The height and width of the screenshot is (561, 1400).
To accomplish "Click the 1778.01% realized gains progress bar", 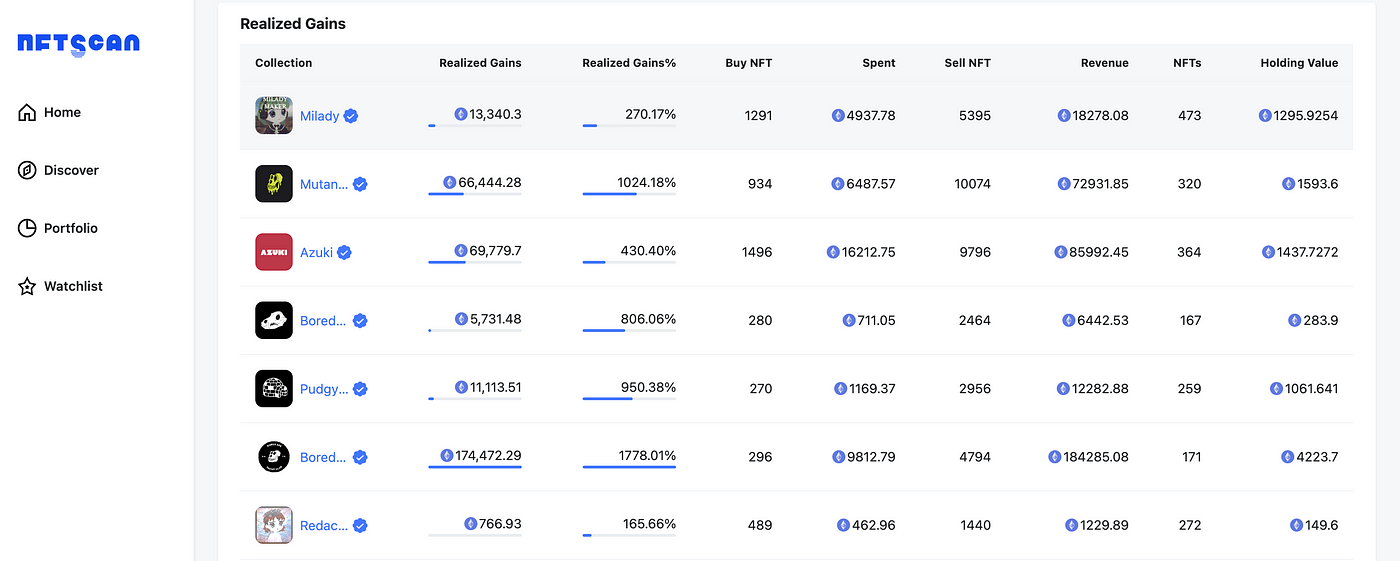I will pyautogui.click(x=629, y=467).
